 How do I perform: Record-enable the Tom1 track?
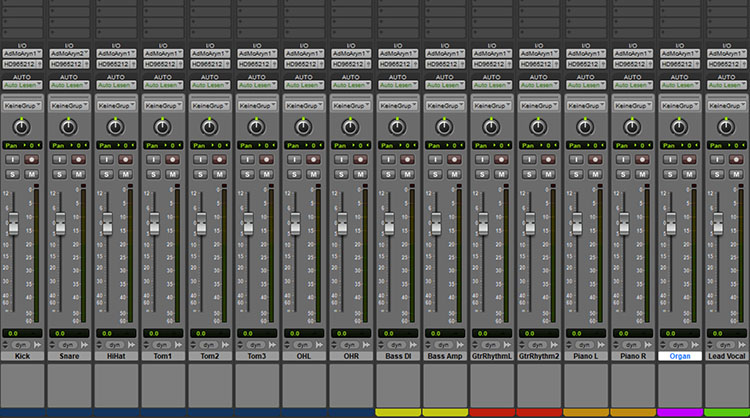(x=172, y=160)
